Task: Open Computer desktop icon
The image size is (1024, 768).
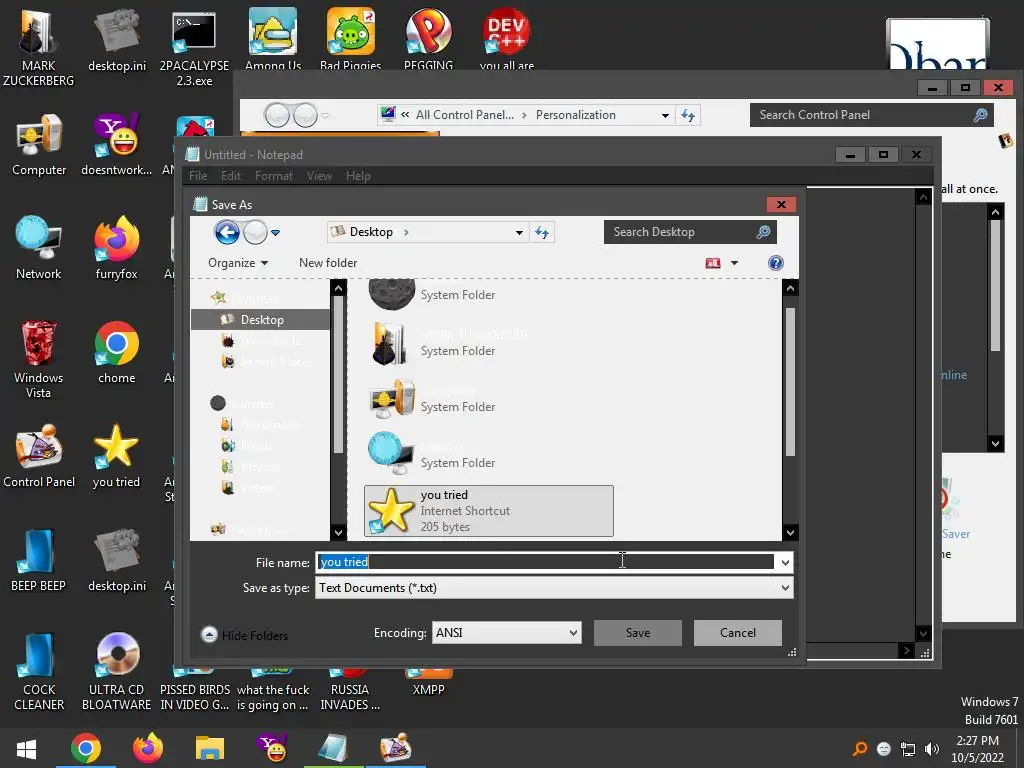Action: pos(39,145)
